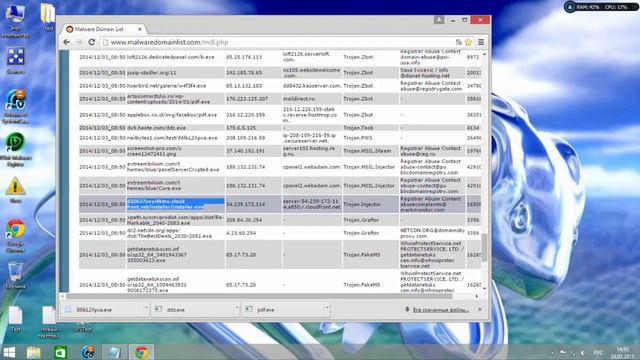Close the Malware Domain List tab

coord(140,29)
